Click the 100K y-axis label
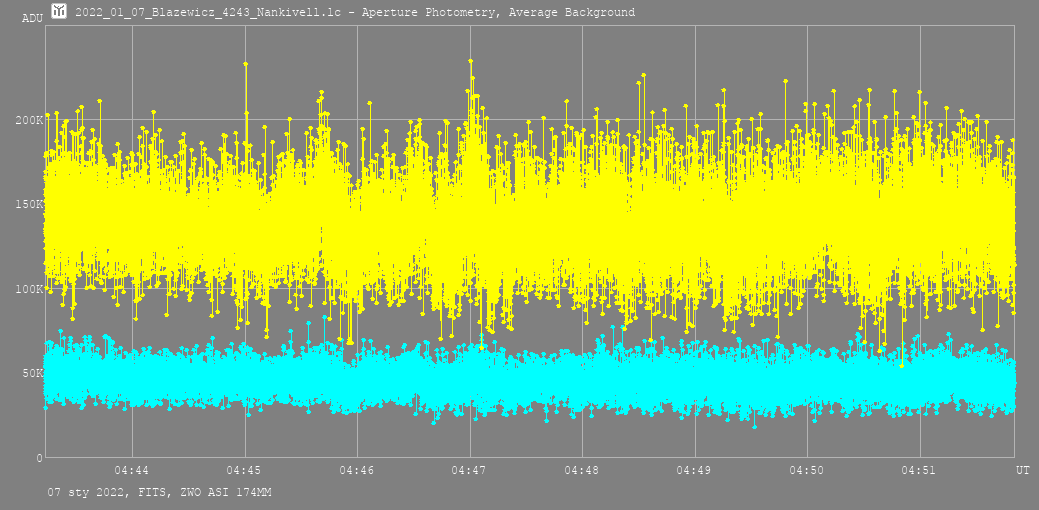Screen dimensions: 1039x510 tap(32, 289)
